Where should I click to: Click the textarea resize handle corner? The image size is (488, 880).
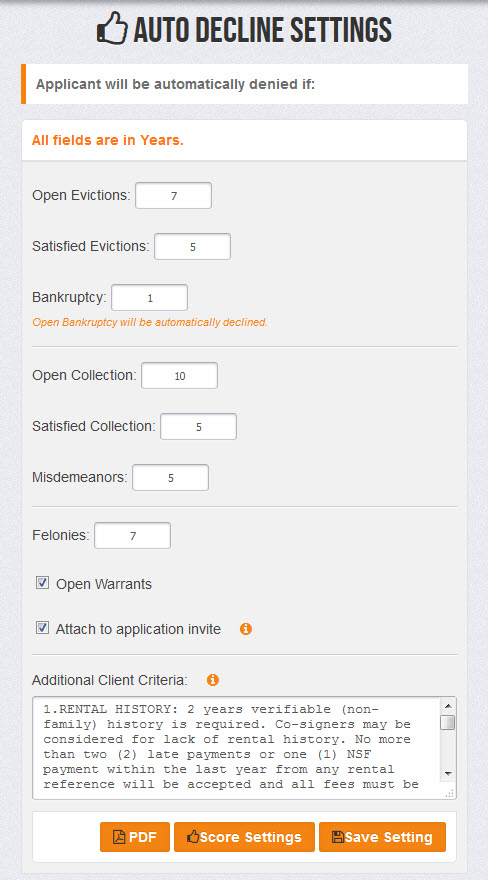point(450,793)
